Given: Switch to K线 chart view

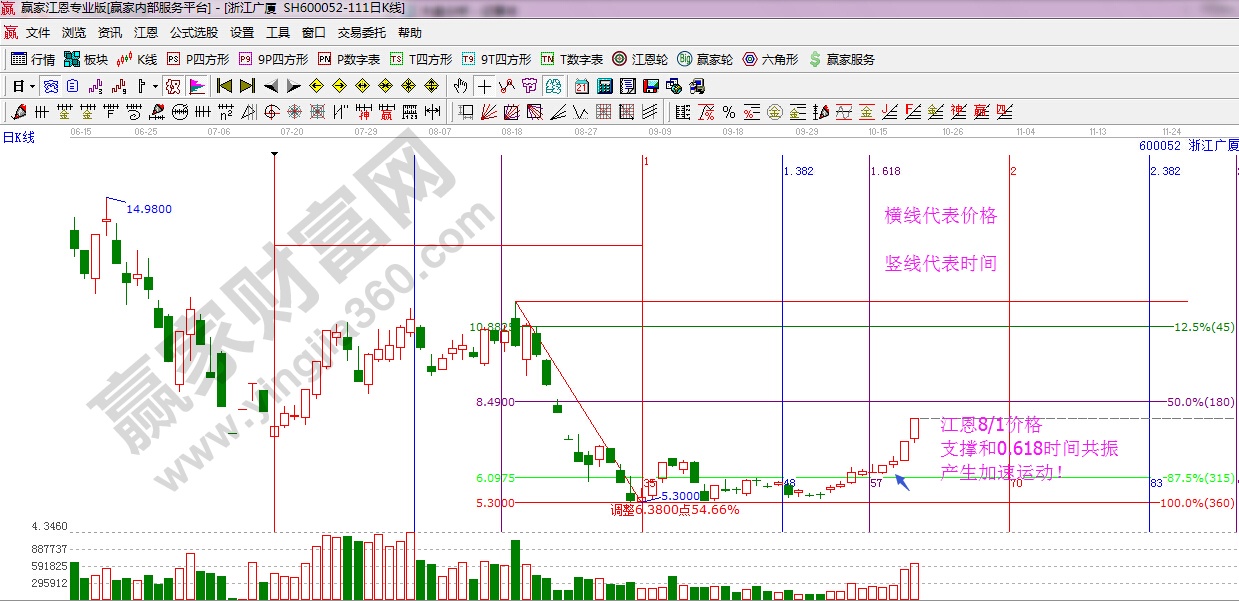Looking at the screenshot, I should tap(138, 59).
